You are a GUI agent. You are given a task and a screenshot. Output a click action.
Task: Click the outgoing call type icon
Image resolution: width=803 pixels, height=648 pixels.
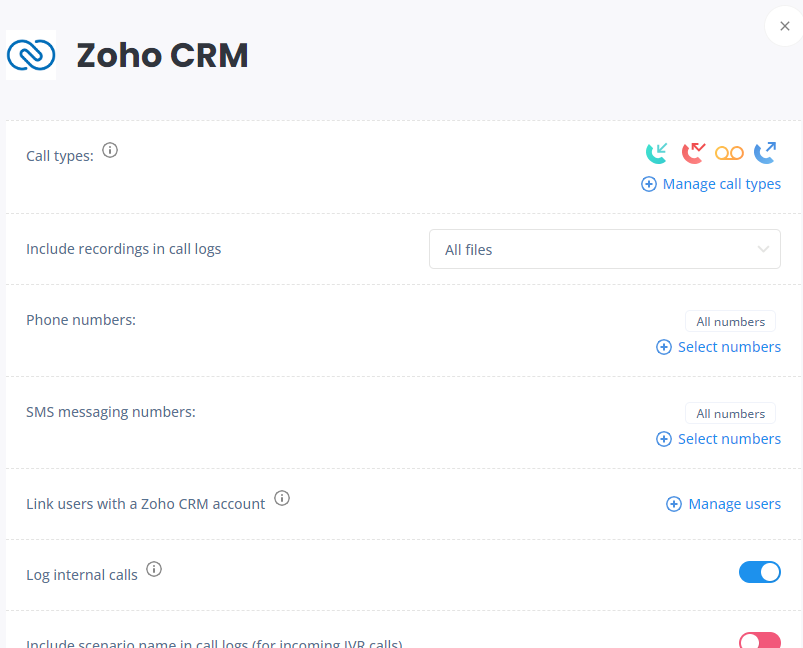point(765,153)
